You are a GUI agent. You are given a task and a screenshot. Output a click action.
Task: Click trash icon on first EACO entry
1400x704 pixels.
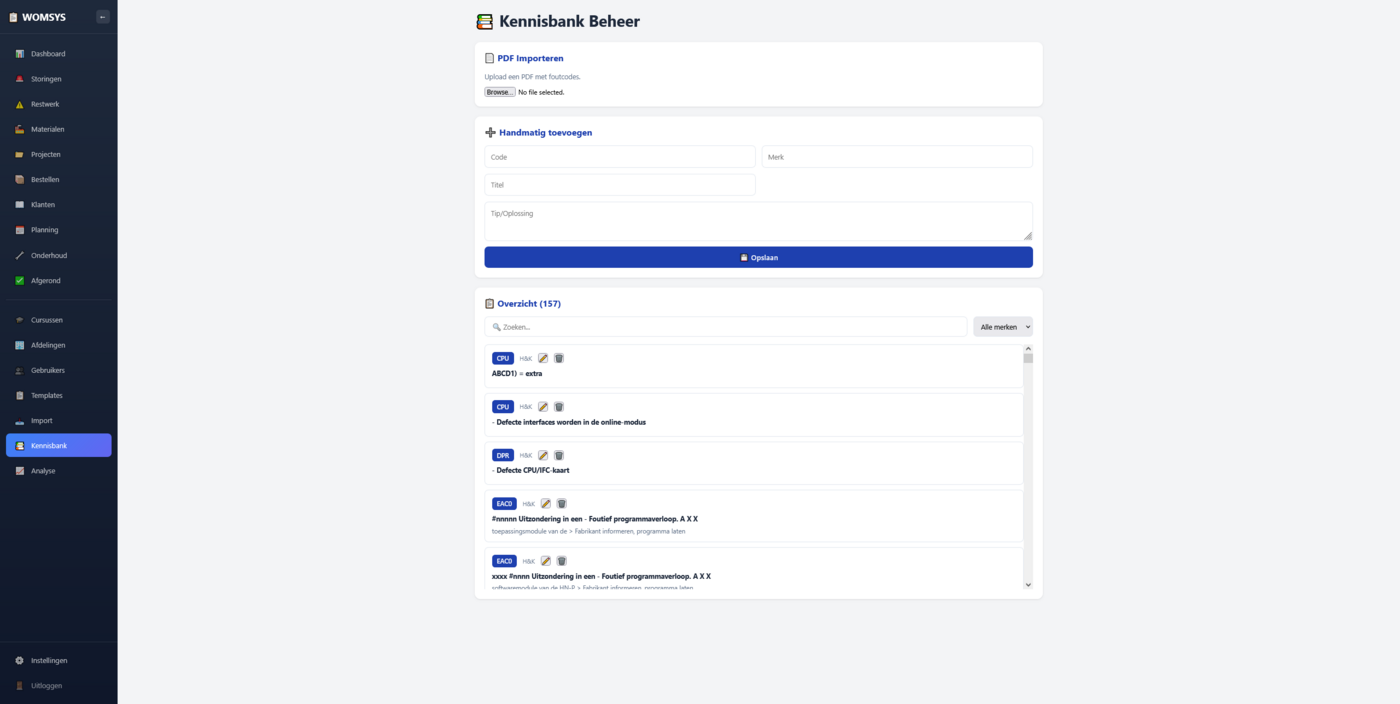click(562, 504)
